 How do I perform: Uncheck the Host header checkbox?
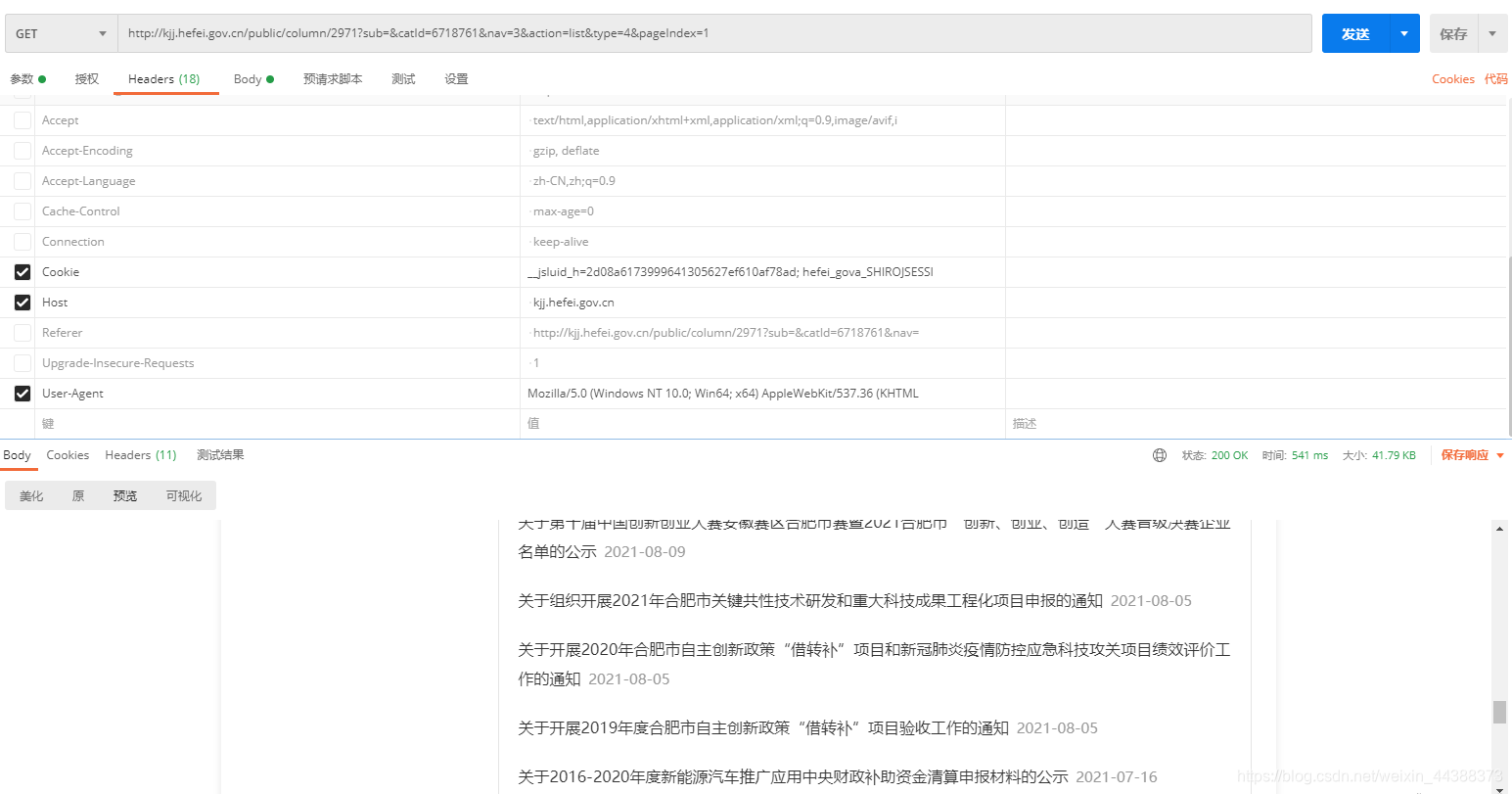[23, 303]
